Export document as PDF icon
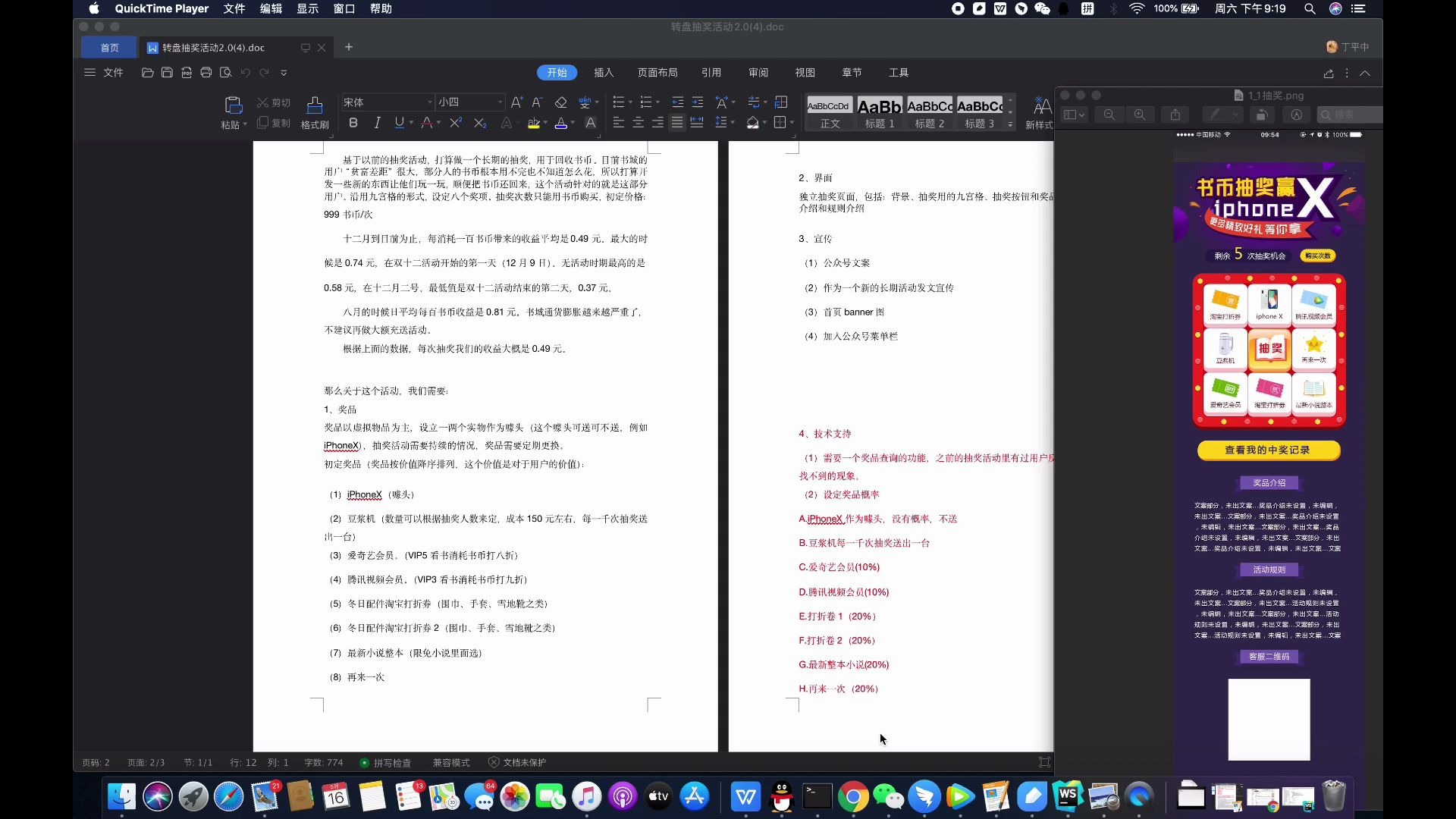 (187, 73)
